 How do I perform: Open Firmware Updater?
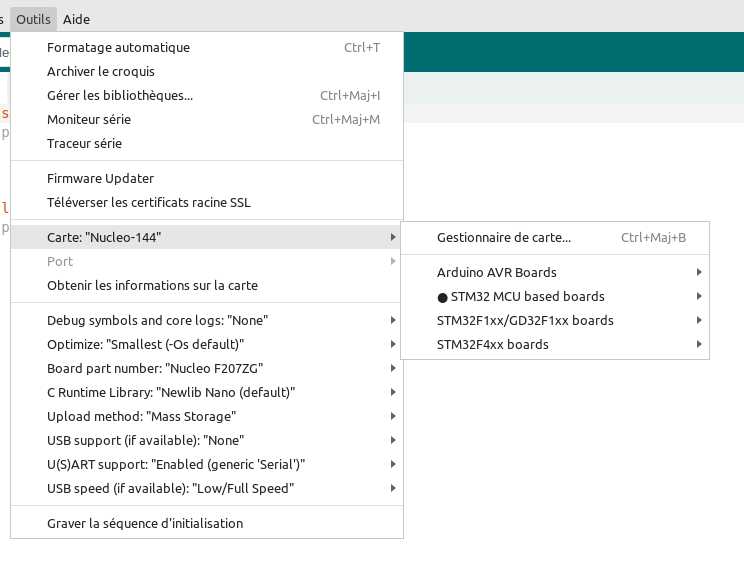coord(100,178)
